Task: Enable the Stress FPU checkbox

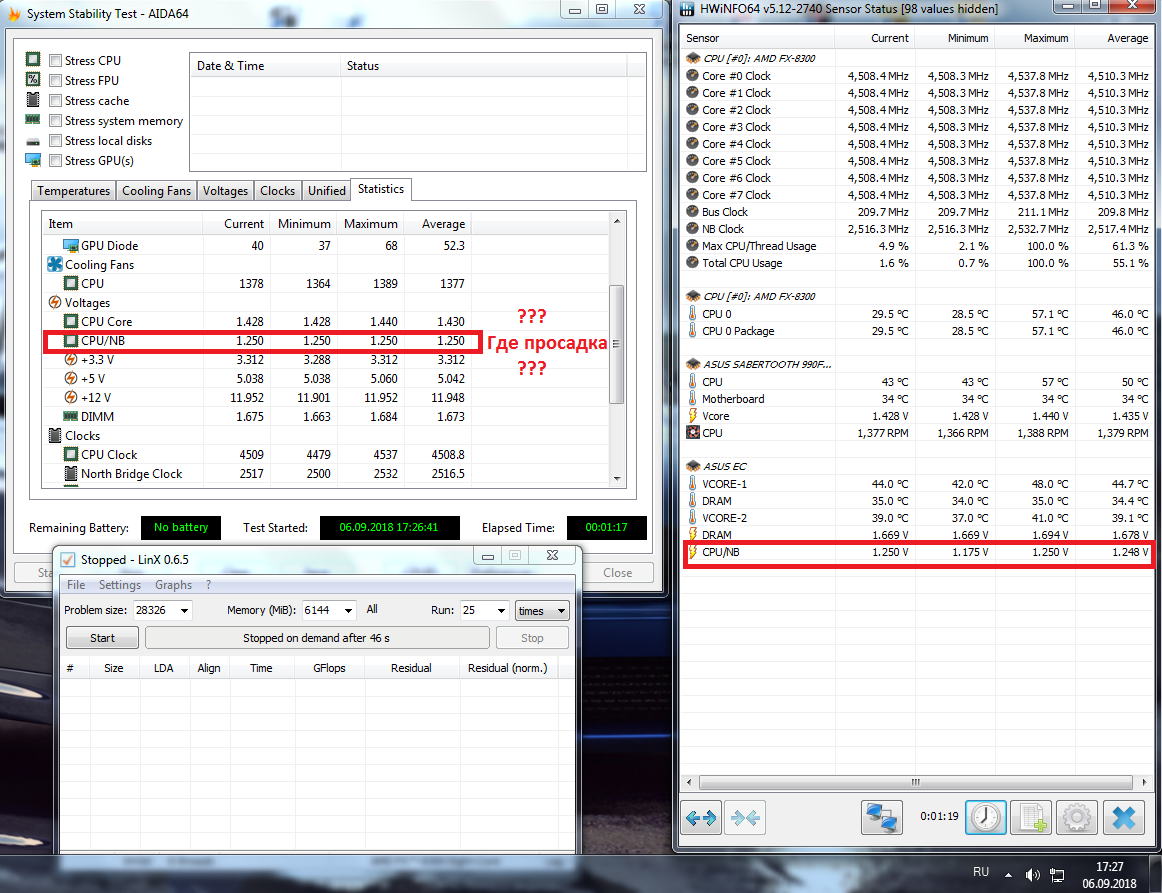Action: (55, 80)
